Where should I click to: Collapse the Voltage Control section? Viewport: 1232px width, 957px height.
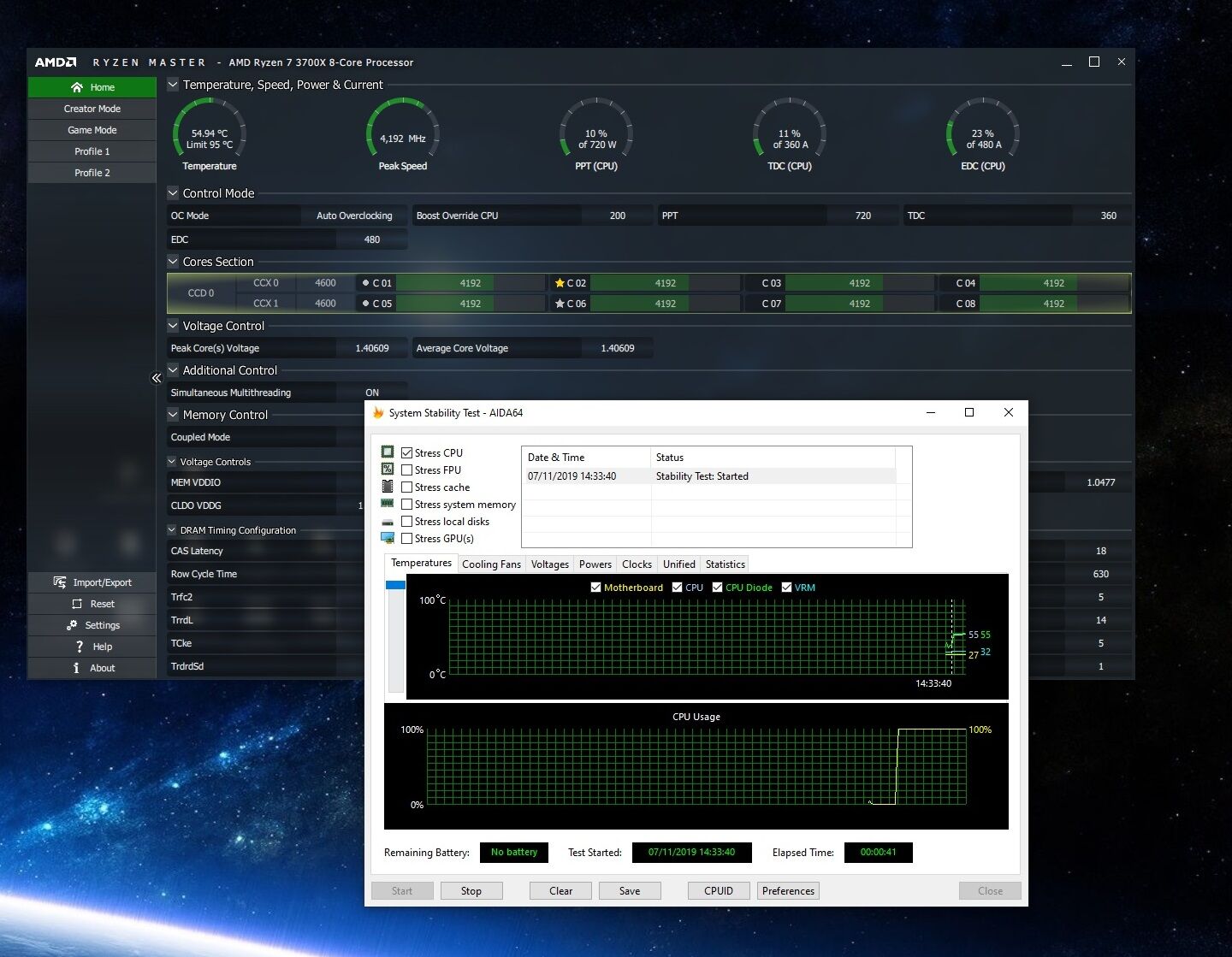[x=173, y=326]
